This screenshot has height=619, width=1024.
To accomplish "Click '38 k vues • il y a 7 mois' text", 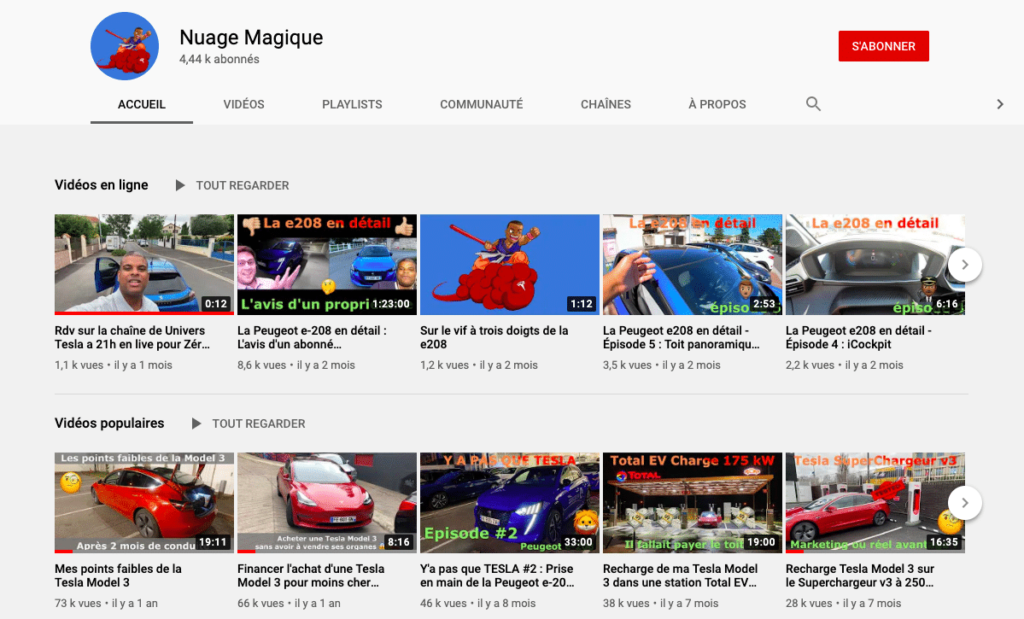I will 661,603.
